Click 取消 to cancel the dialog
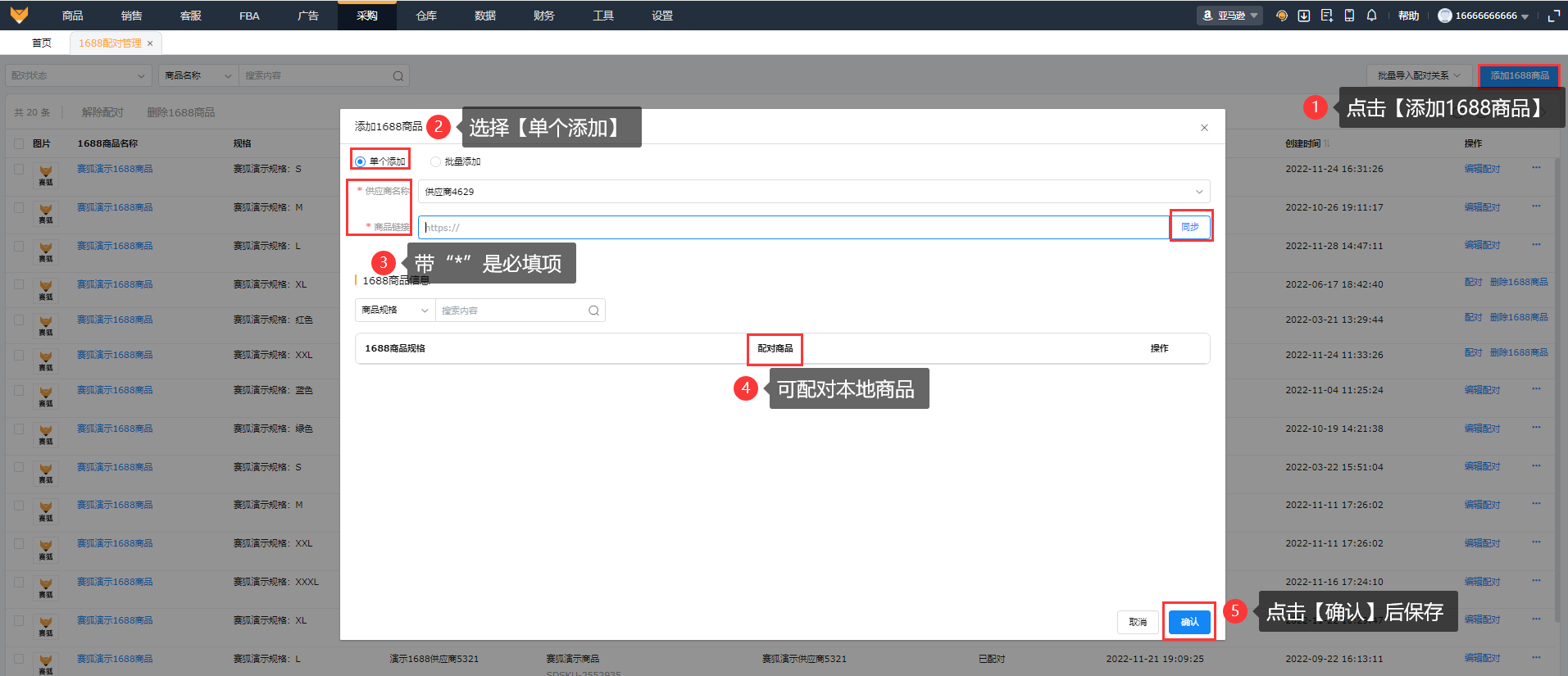The width and height of the screenshot is (1568, 676). point(1138,622)
